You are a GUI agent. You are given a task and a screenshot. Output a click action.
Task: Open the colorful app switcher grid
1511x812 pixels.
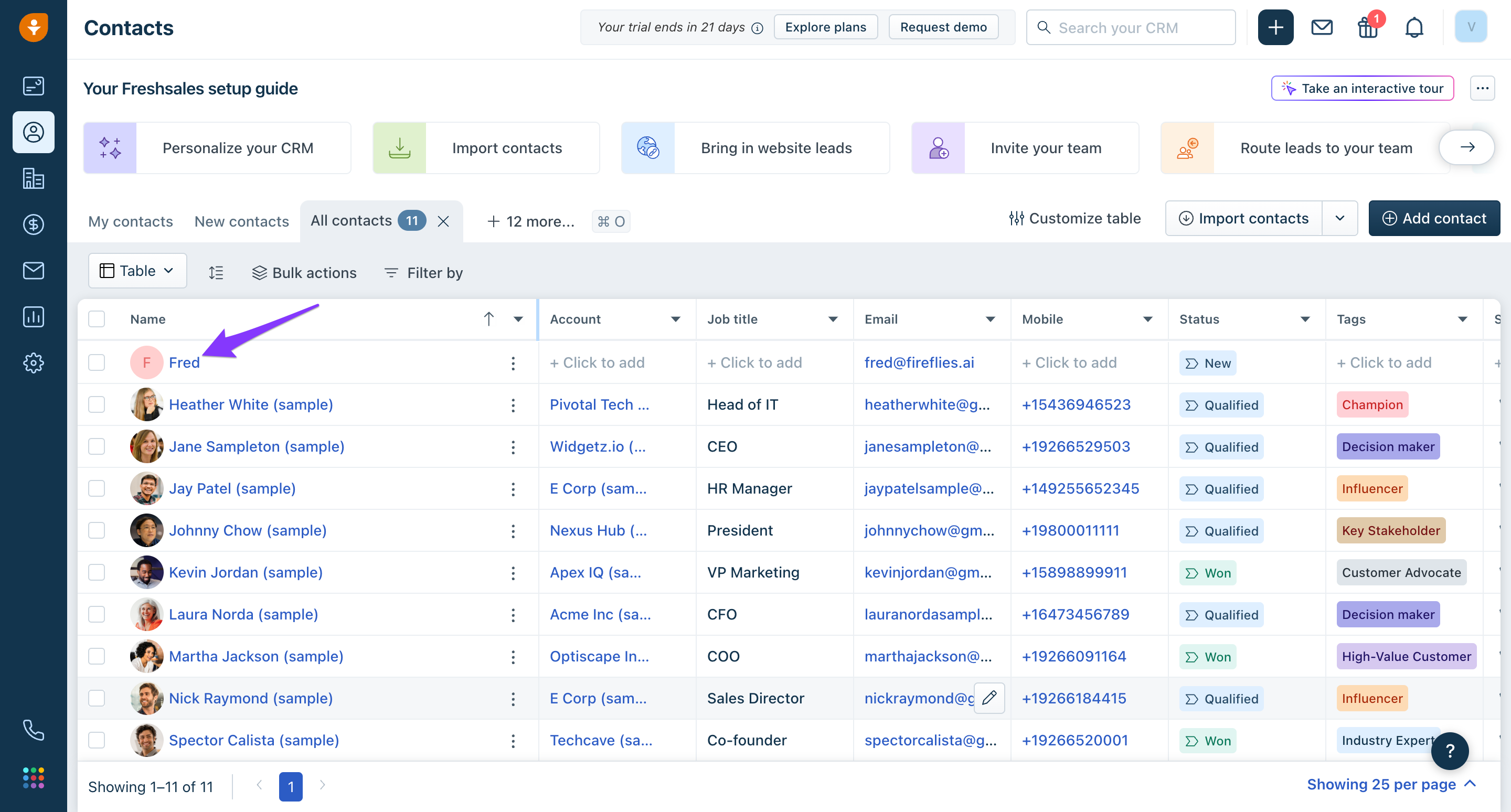(34, 777)
